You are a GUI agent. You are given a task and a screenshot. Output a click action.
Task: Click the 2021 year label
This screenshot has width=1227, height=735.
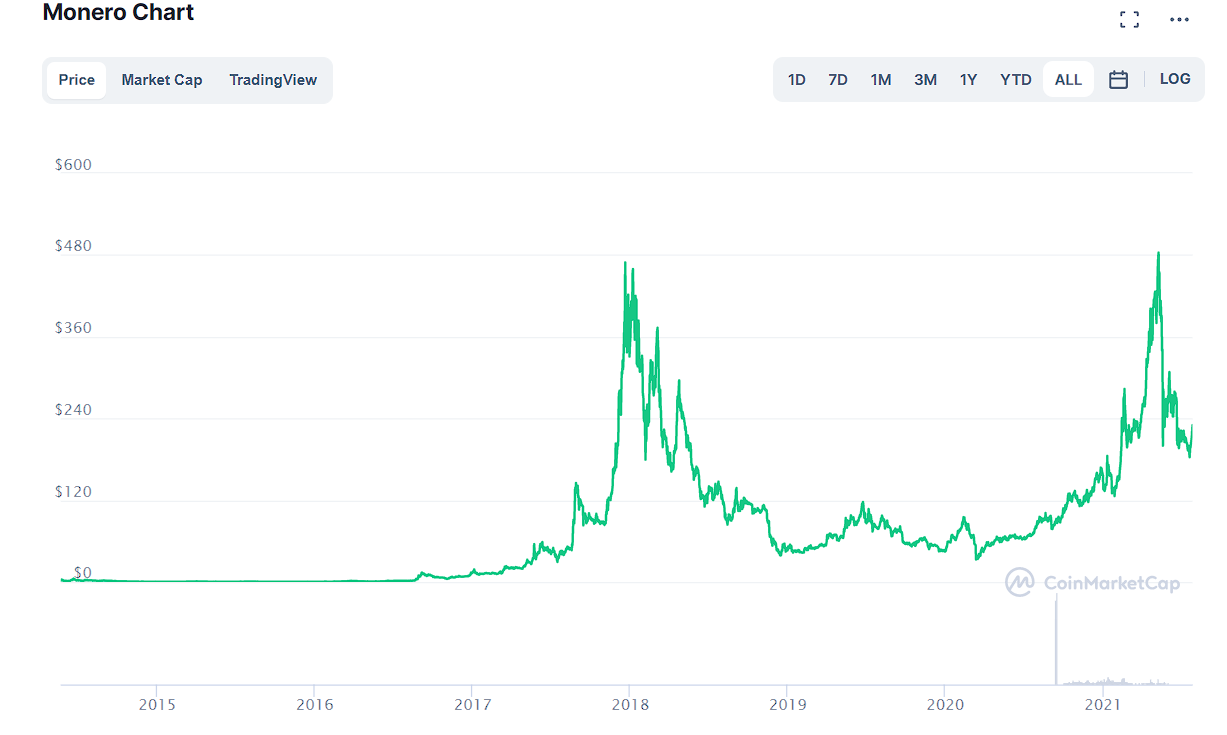coord(1102,704)
